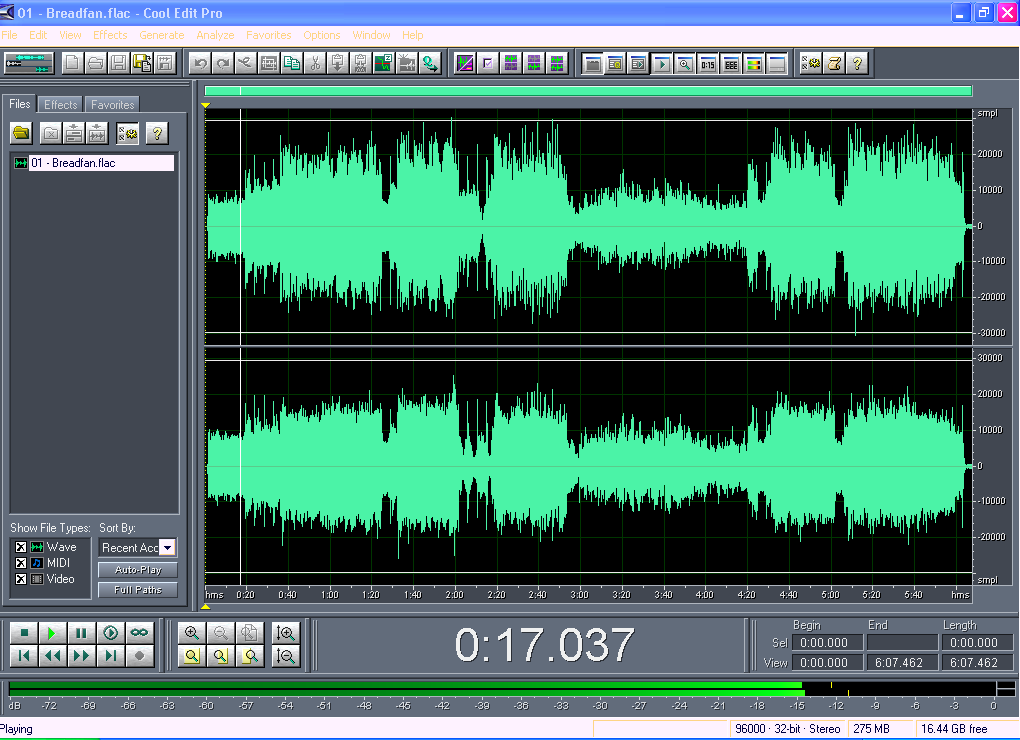Click the 3:00 mark on the time ruler
This screenshot has height=740, width=1020.
coord(579,594)
